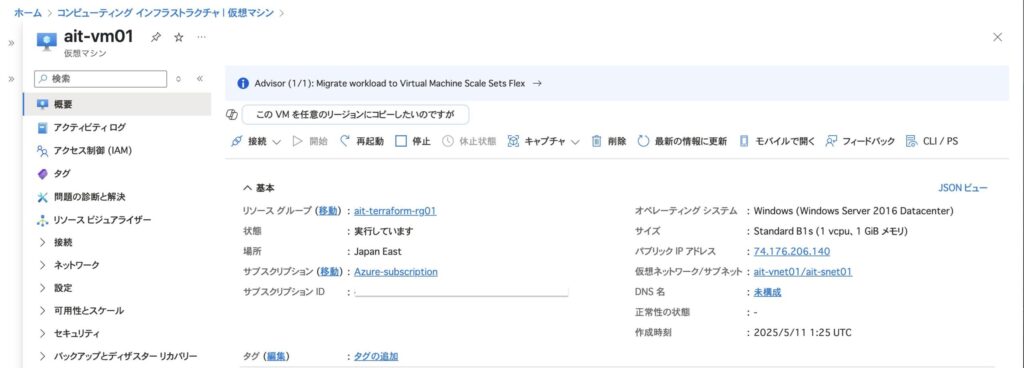
Task: Click the タグの追加 link
Action: tap(376, 356)
